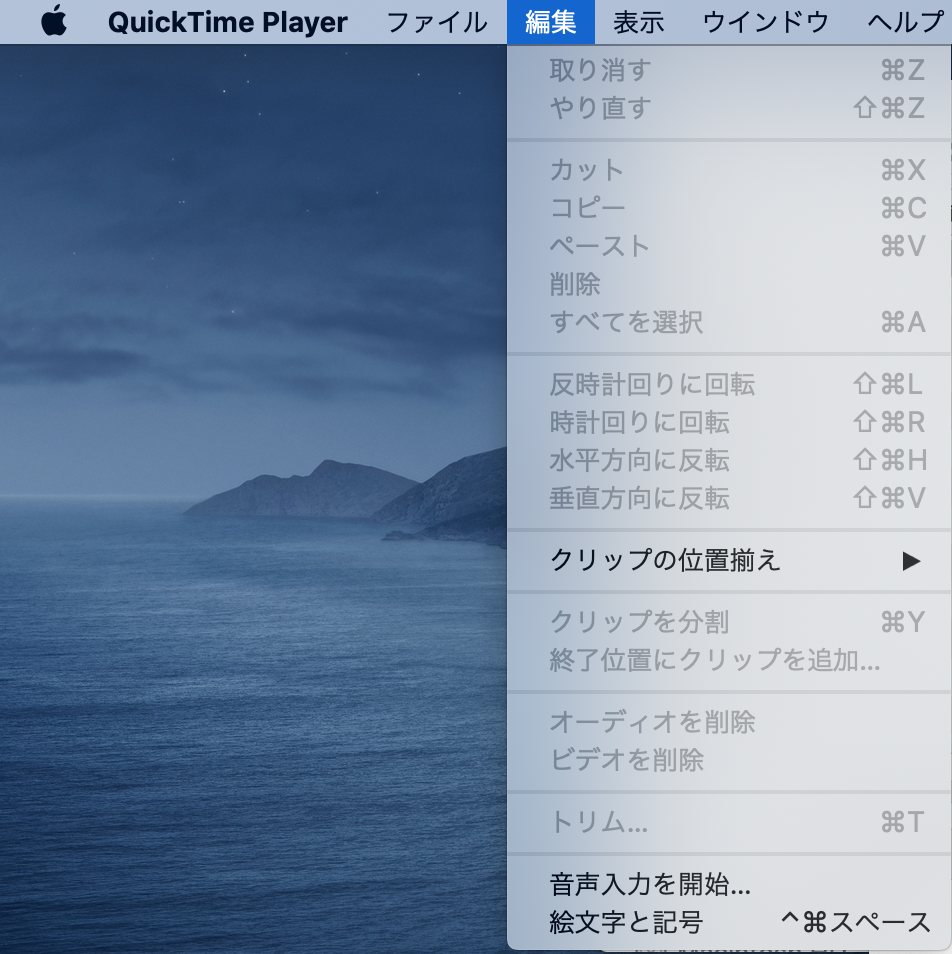952x954 pixels.
Task: Open the QuickTime Player application menu
Action: coord(227,22)
